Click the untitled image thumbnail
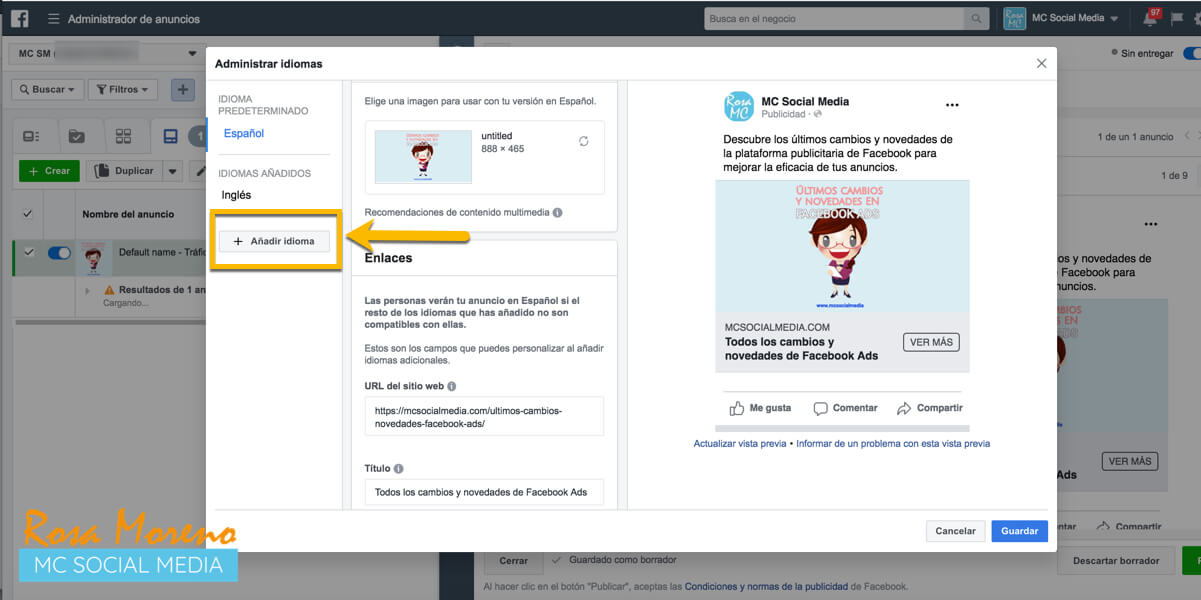 click(423, 157)
